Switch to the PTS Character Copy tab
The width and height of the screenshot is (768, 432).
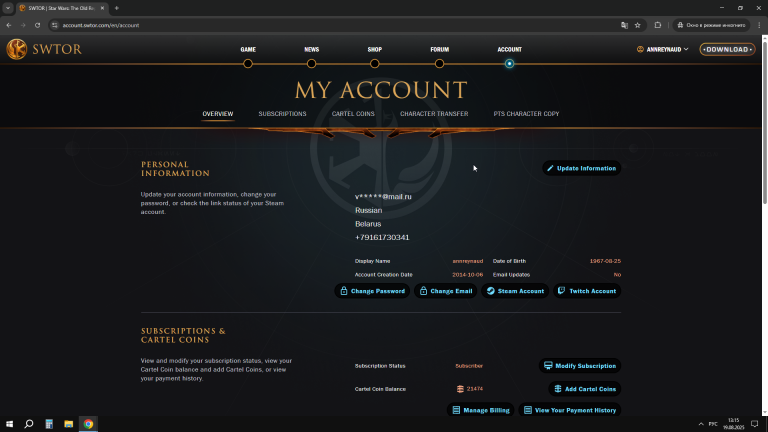[x=526, y=114]
